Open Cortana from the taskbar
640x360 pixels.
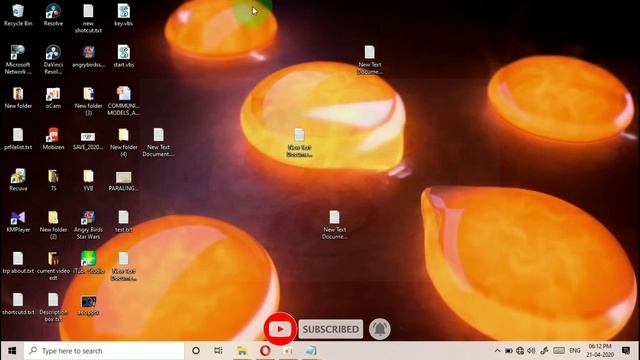tap(196, 351)
